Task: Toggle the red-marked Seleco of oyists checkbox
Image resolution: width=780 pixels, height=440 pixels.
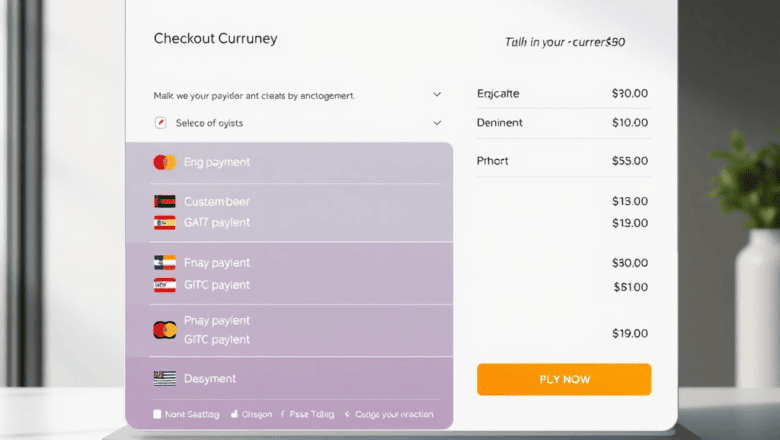Action: [x=160, y=123]
